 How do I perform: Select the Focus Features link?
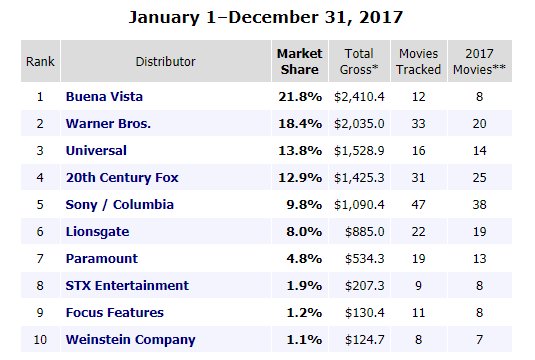pyautogui.click(x=115, y=312)
